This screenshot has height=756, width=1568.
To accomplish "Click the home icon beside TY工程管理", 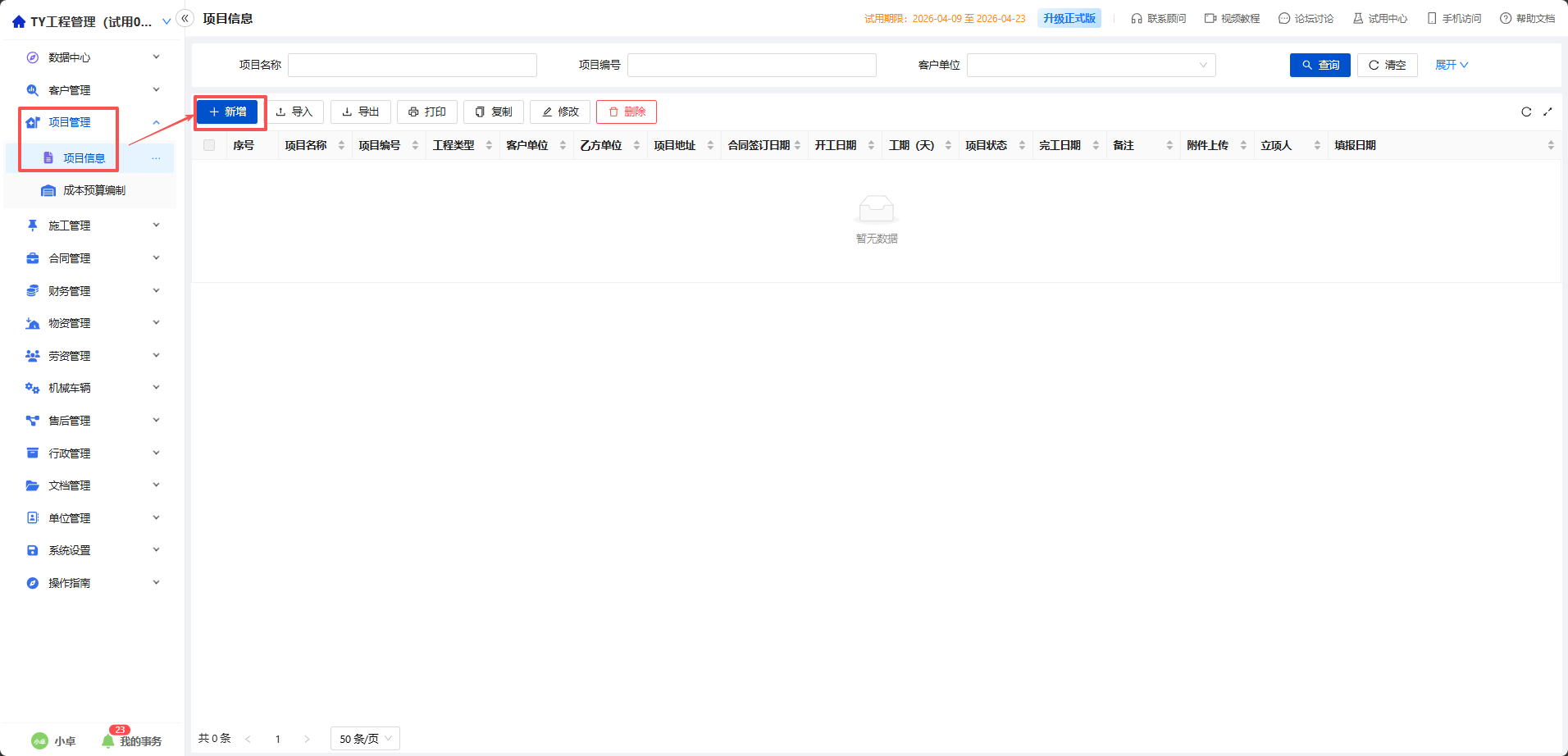I will [19, 21].
